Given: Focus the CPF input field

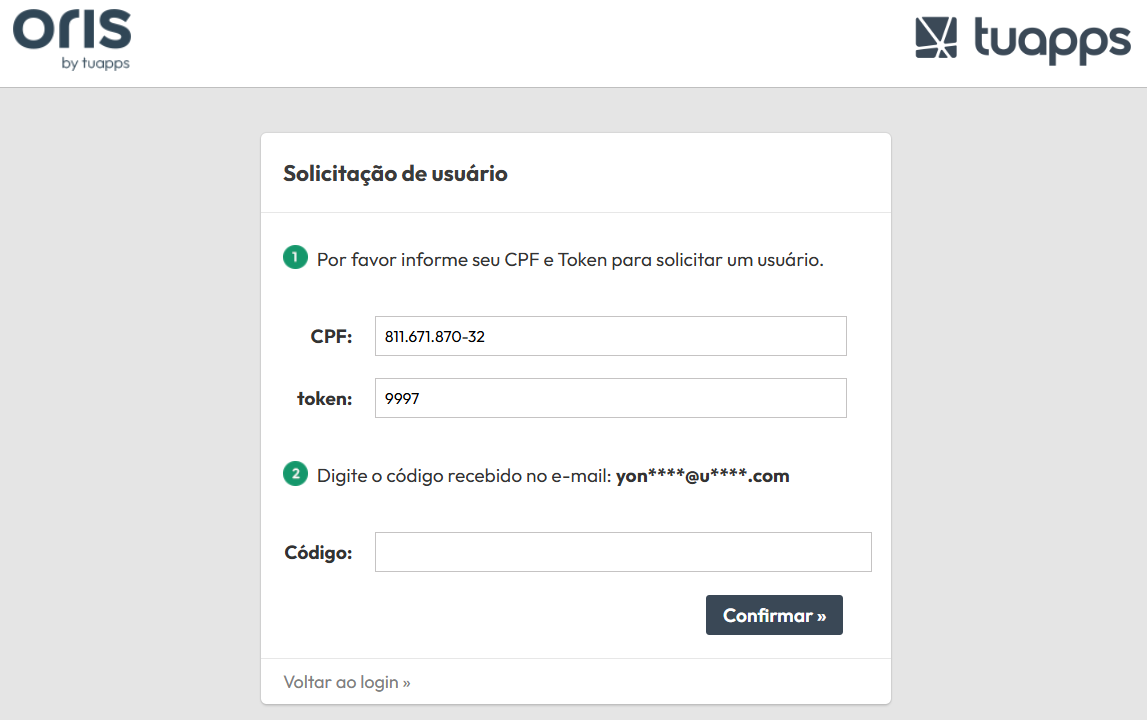Looking at the screenshot, I should pyautogui.click(x=611, y=336).
